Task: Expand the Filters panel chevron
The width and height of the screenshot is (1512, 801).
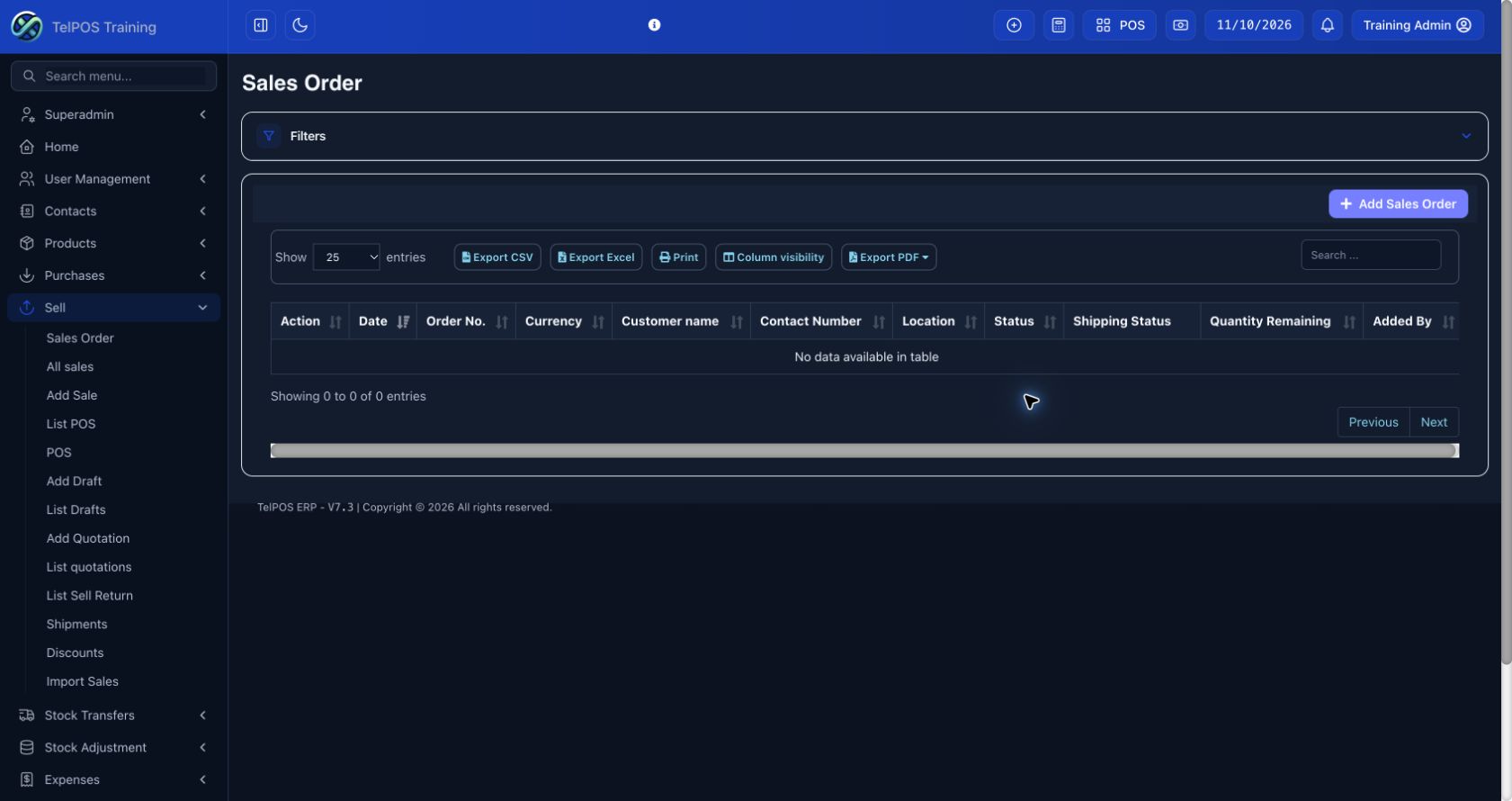Action: click(x=1466, y=136)
